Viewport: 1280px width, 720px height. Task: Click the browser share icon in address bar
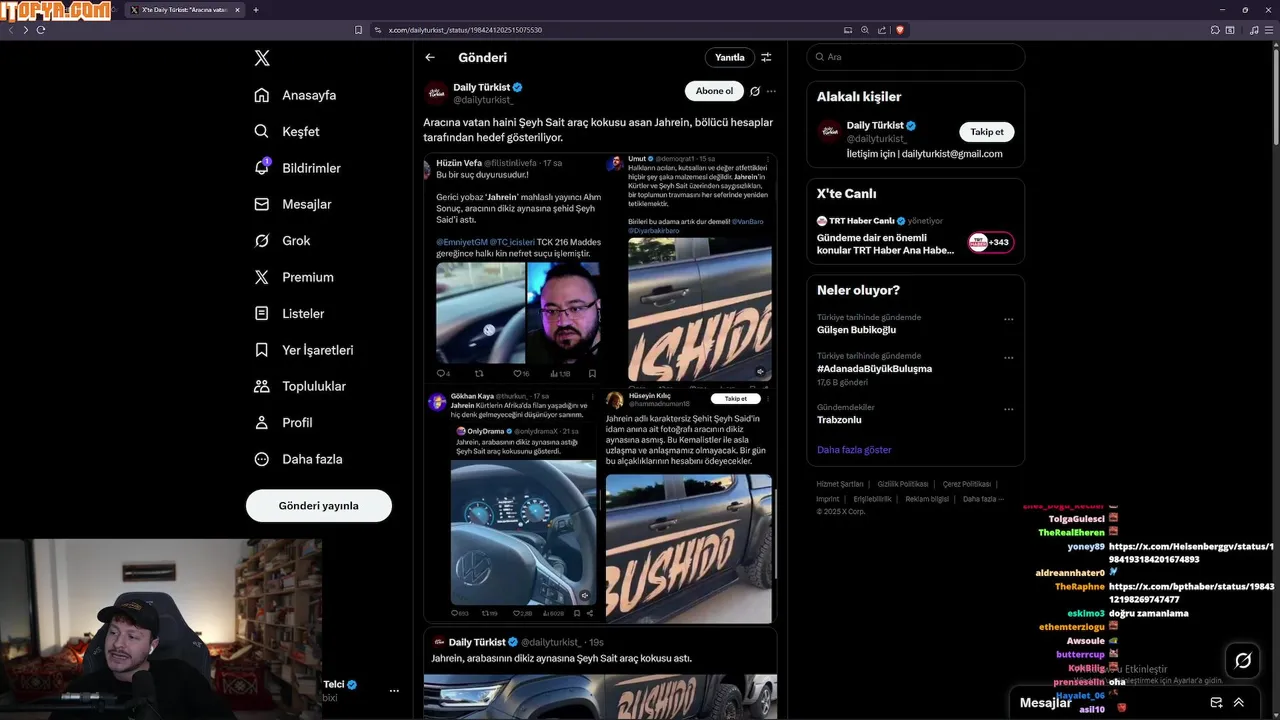tap(881, 30)
